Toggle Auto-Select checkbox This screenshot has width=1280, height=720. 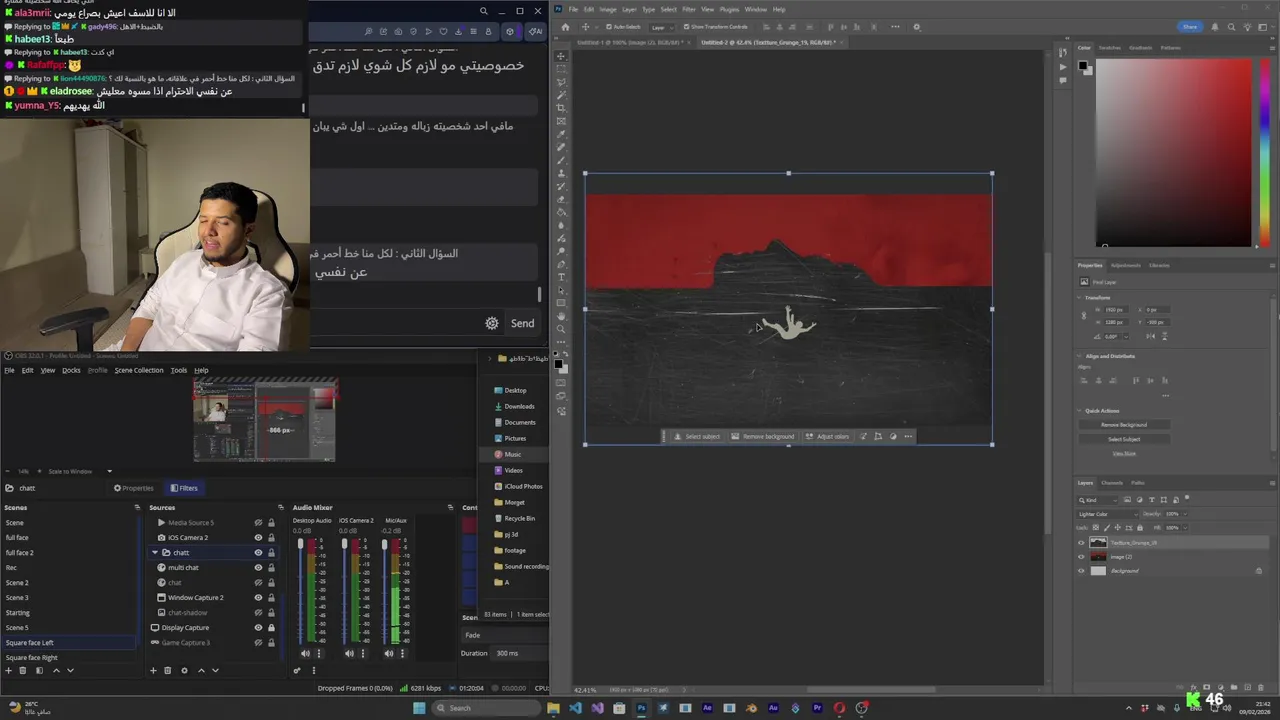608,27
